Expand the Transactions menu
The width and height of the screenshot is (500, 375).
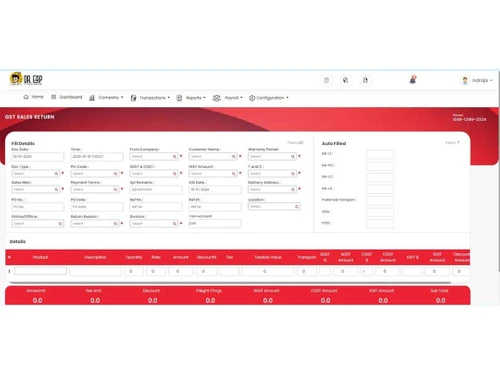point(150,98)
